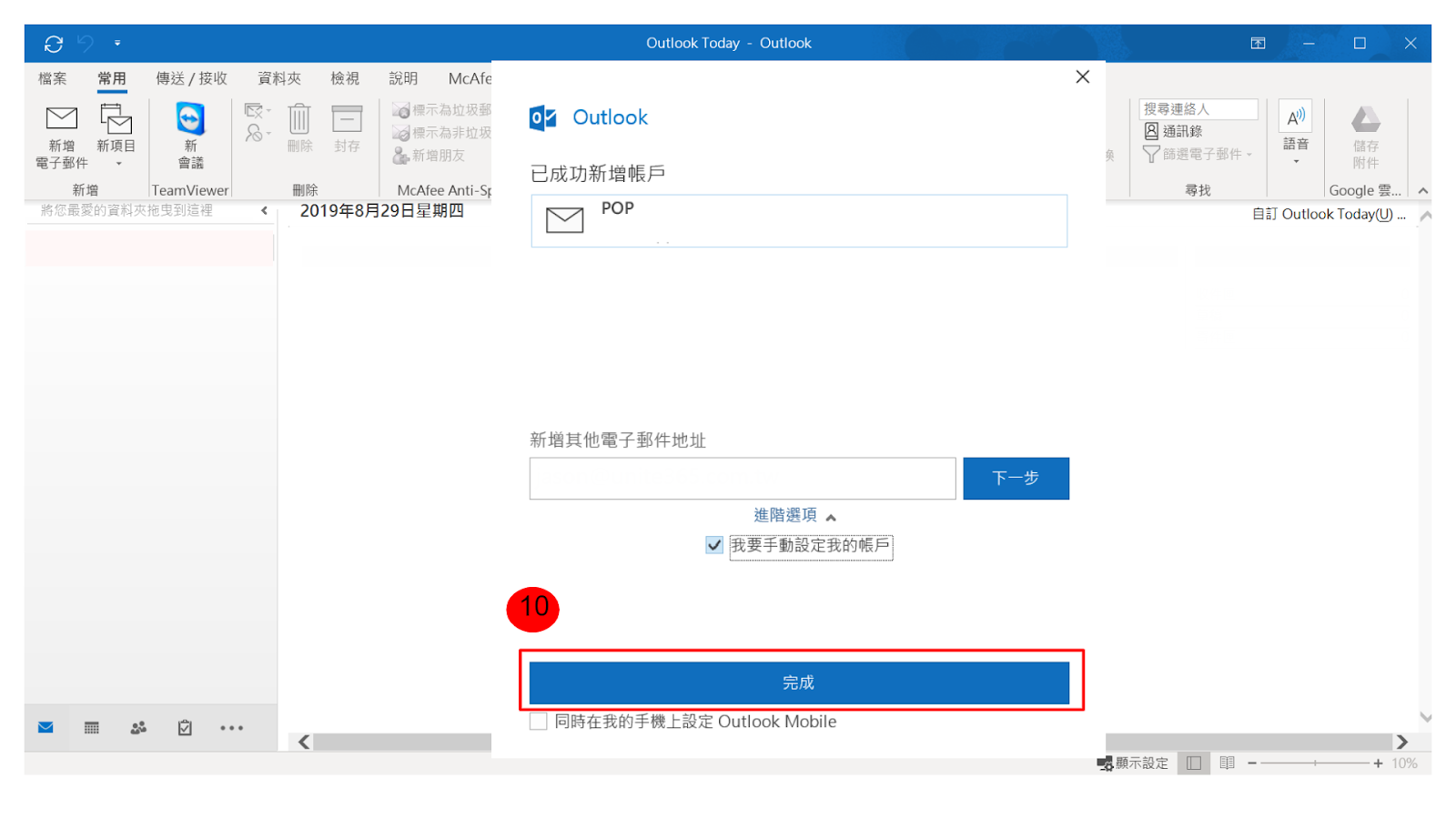Uncheck 我要手動設定我的帳戶 checkbox
Image resolution: width=1456 pixels, height=819 pixels.
point(714,545)
